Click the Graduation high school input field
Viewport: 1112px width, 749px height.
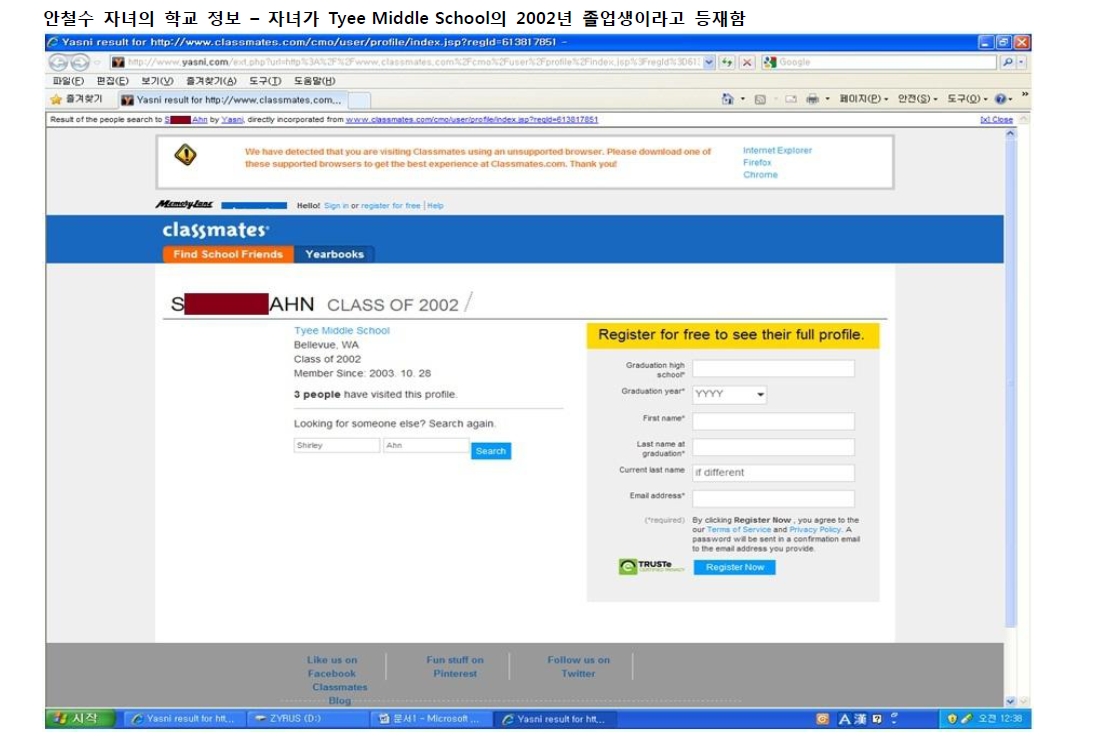coord(774,368)
